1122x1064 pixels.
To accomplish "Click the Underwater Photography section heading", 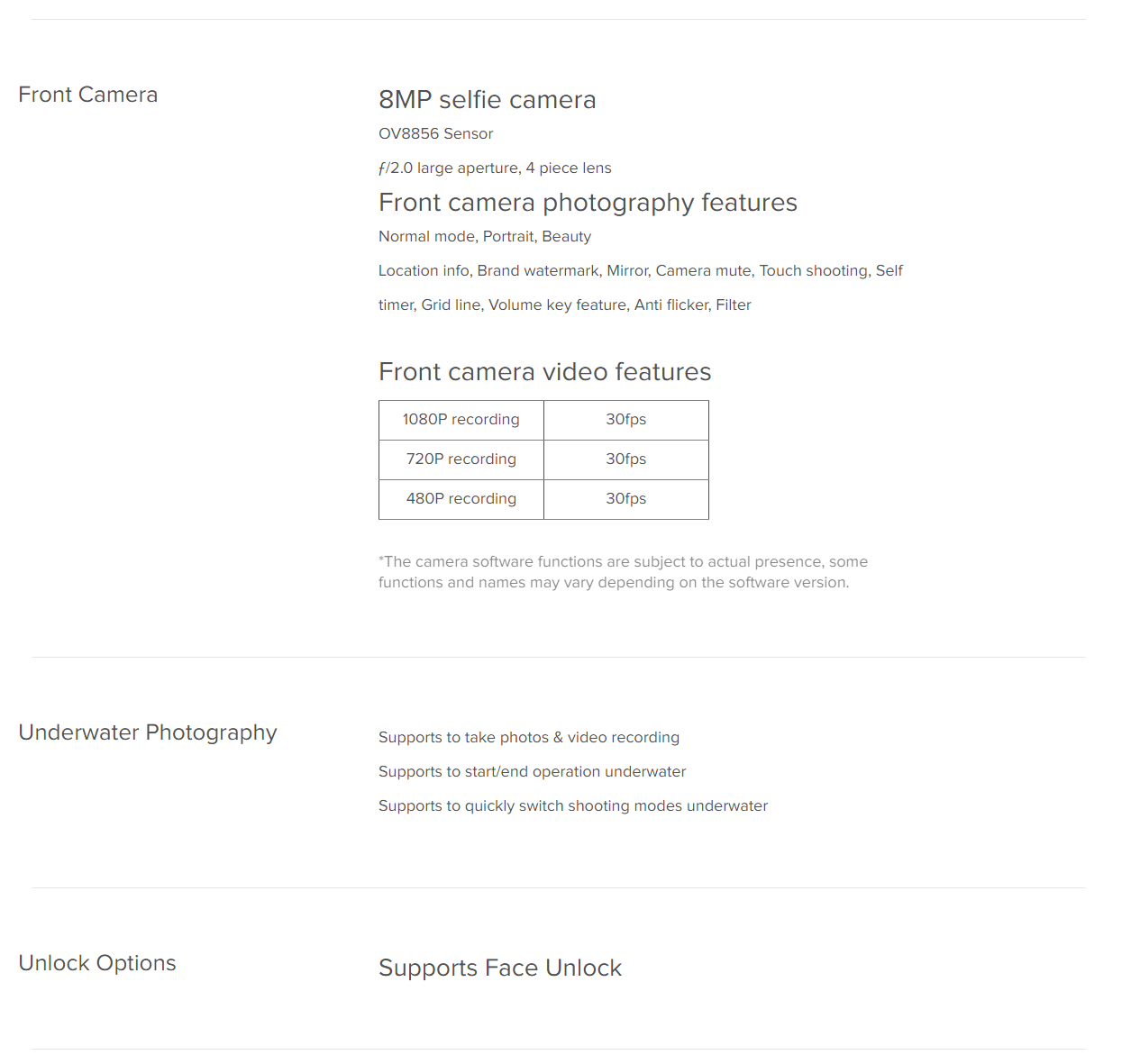I will click(x=148, y=732).
